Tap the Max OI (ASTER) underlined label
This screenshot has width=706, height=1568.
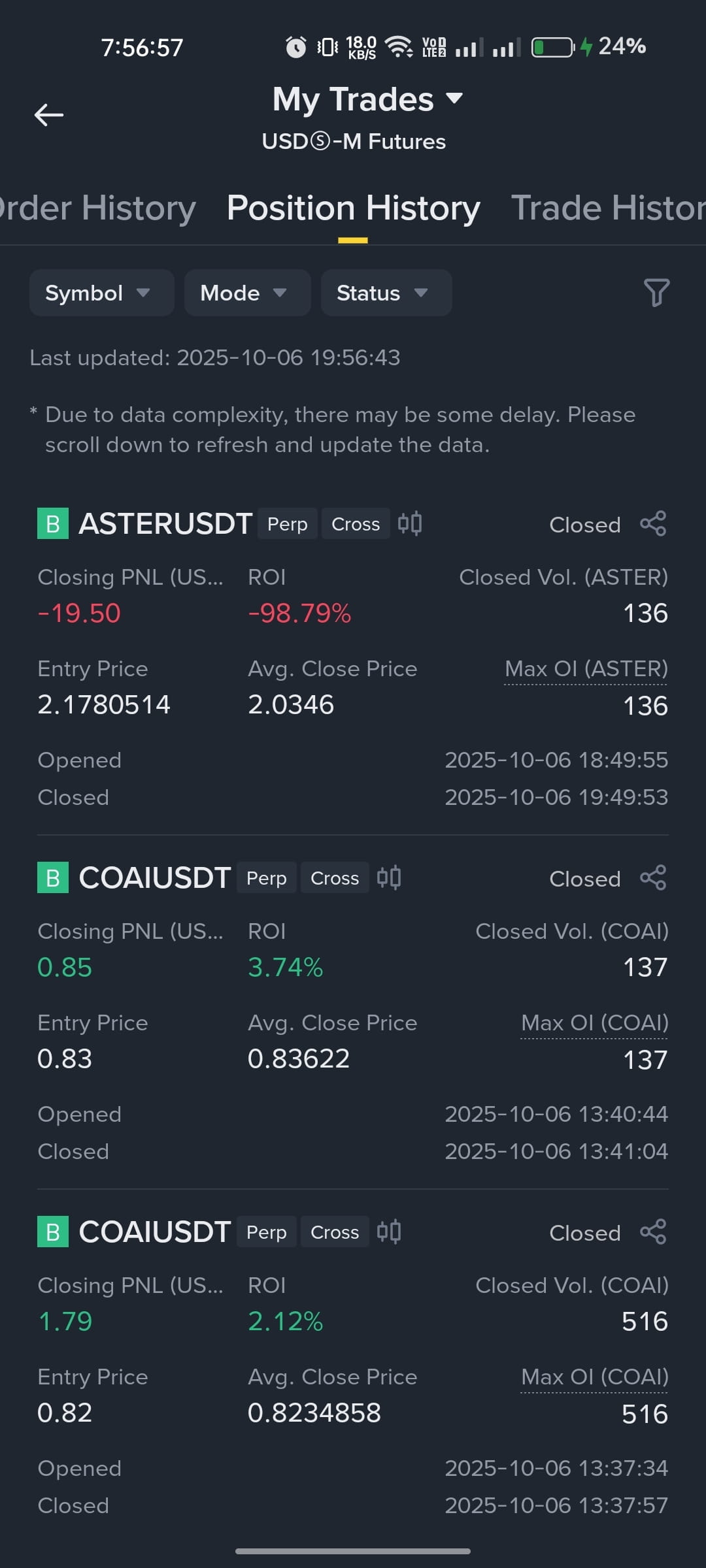point(586,669)
